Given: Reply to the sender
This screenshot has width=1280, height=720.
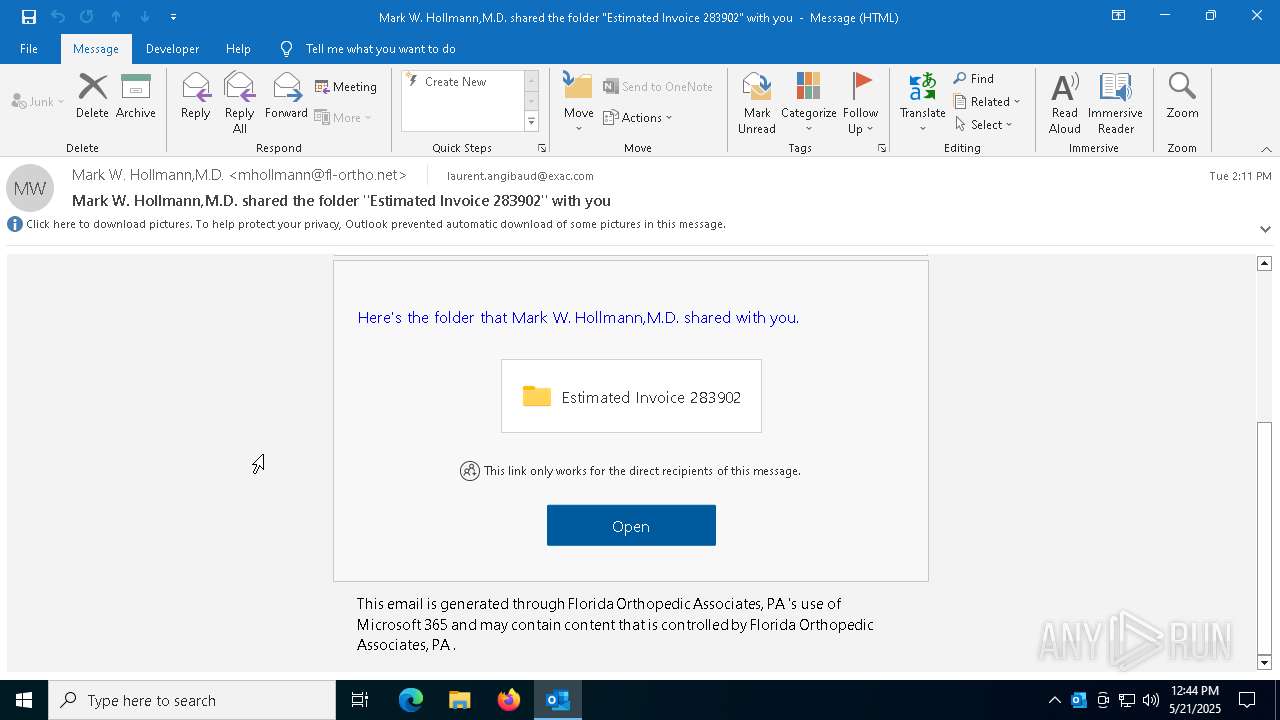Looking at the screenshot, I should [195, 97].
